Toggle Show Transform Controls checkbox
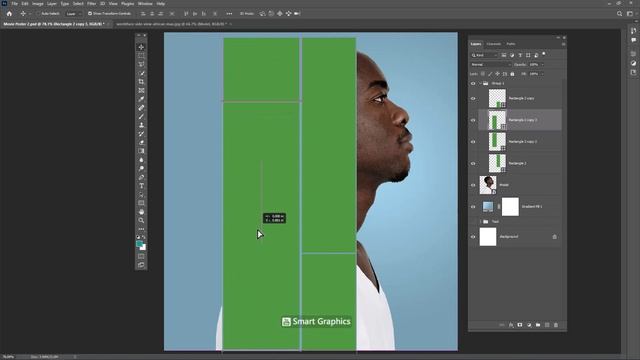 tap(90, 13)
